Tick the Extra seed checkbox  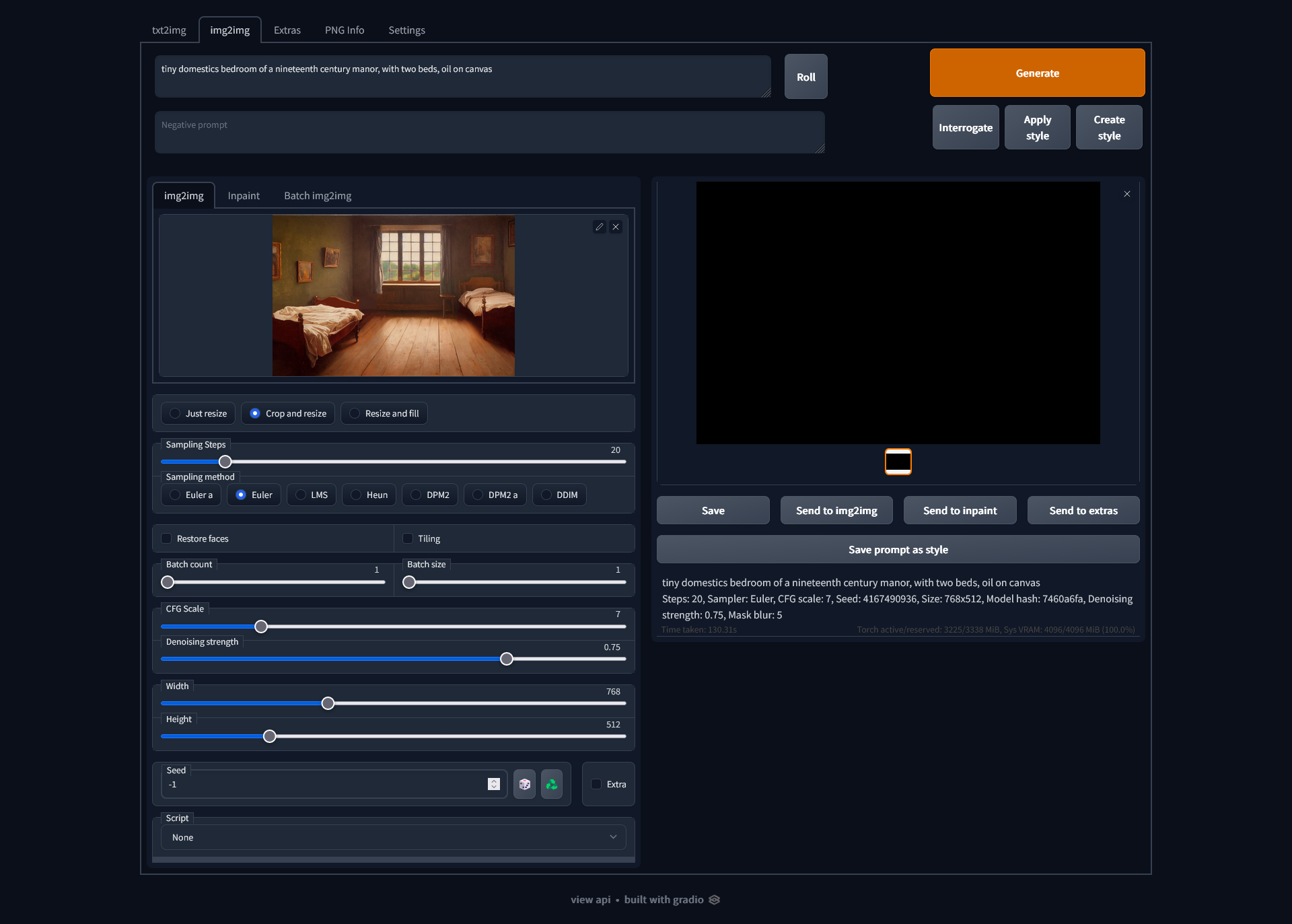pos(596,784)
